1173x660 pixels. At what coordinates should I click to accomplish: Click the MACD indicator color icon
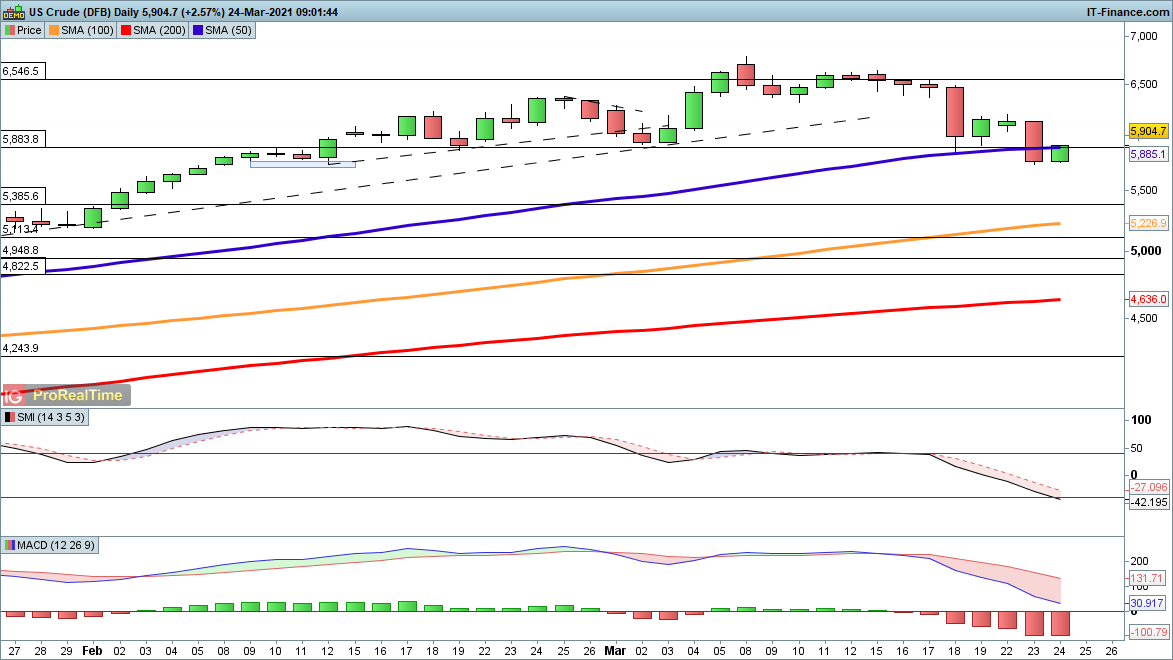(10, 545)
